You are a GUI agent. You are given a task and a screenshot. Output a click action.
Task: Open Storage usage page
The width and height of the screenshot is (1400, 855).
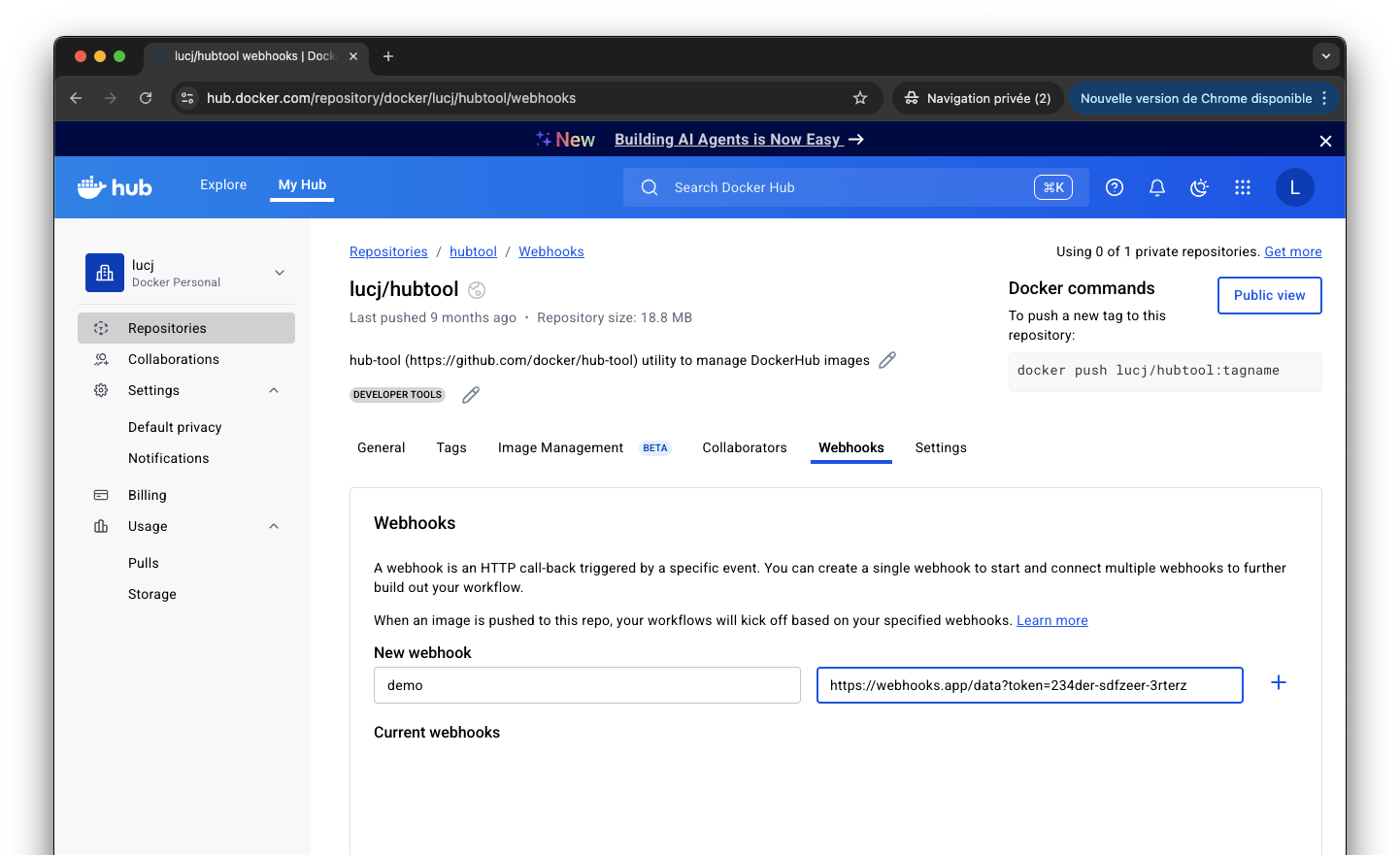point(152,594)
